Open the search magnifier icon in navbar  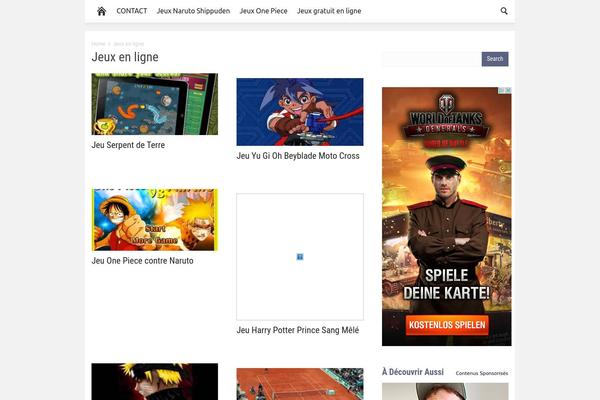tap(504, 11)
